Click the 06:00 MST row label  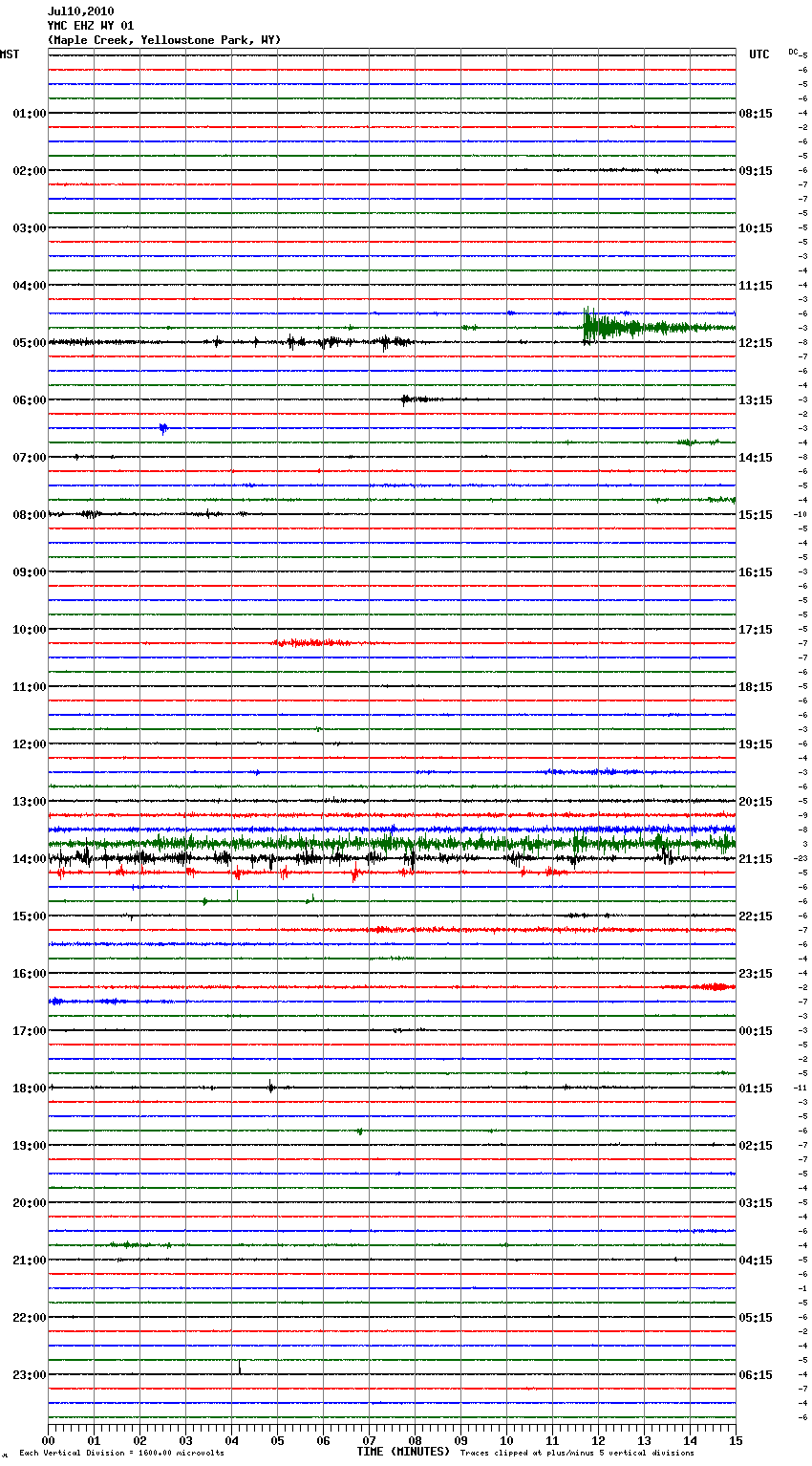coord(30,400)
